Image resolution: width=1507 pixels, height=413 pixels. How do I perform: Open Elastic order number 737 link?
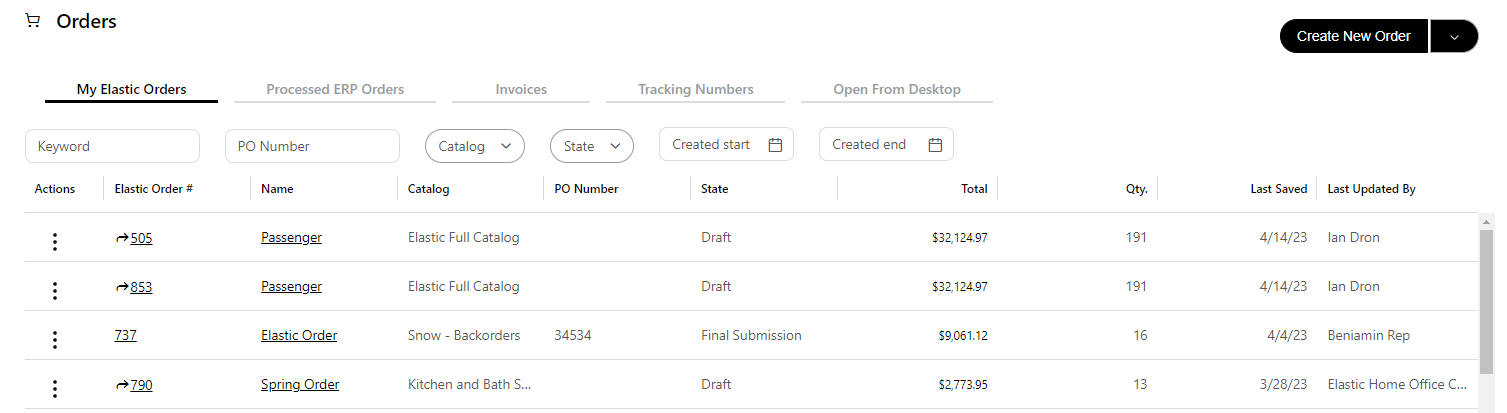126,336
